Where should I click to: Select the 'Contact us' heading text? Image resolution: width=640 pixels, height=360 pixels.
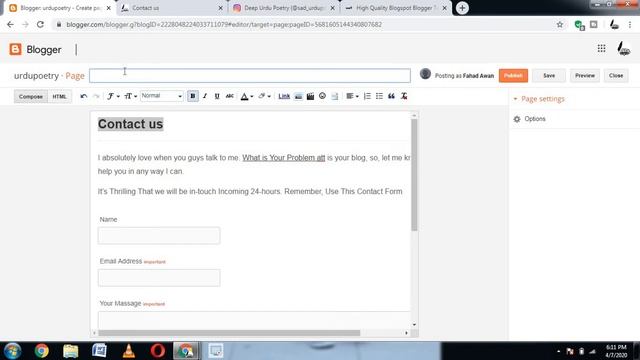pyautogui.click(x=130, y=124)
